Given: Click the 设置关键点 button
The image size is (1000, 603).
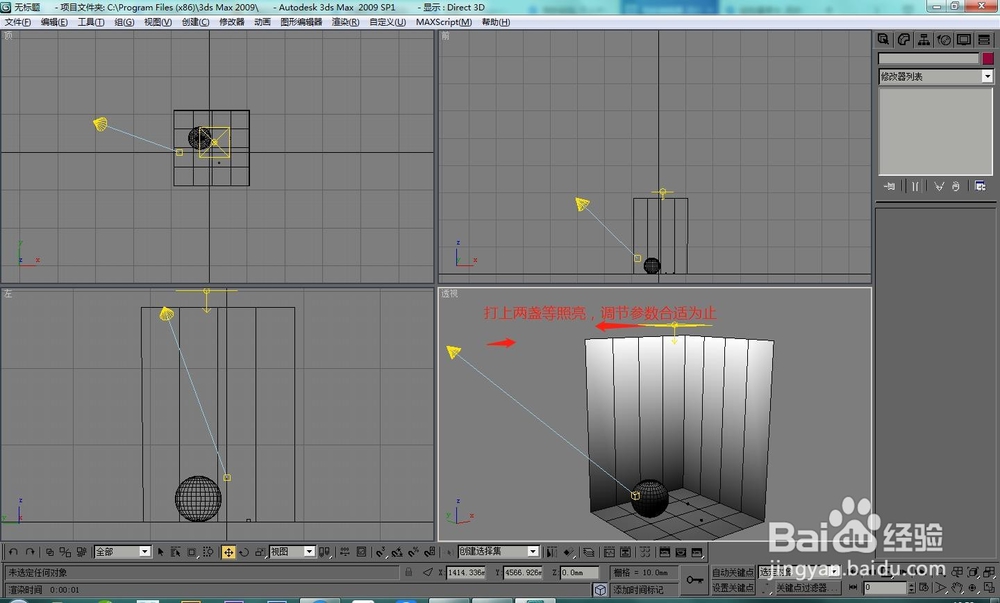Looking at the screenshot, I should pos(733,588).
